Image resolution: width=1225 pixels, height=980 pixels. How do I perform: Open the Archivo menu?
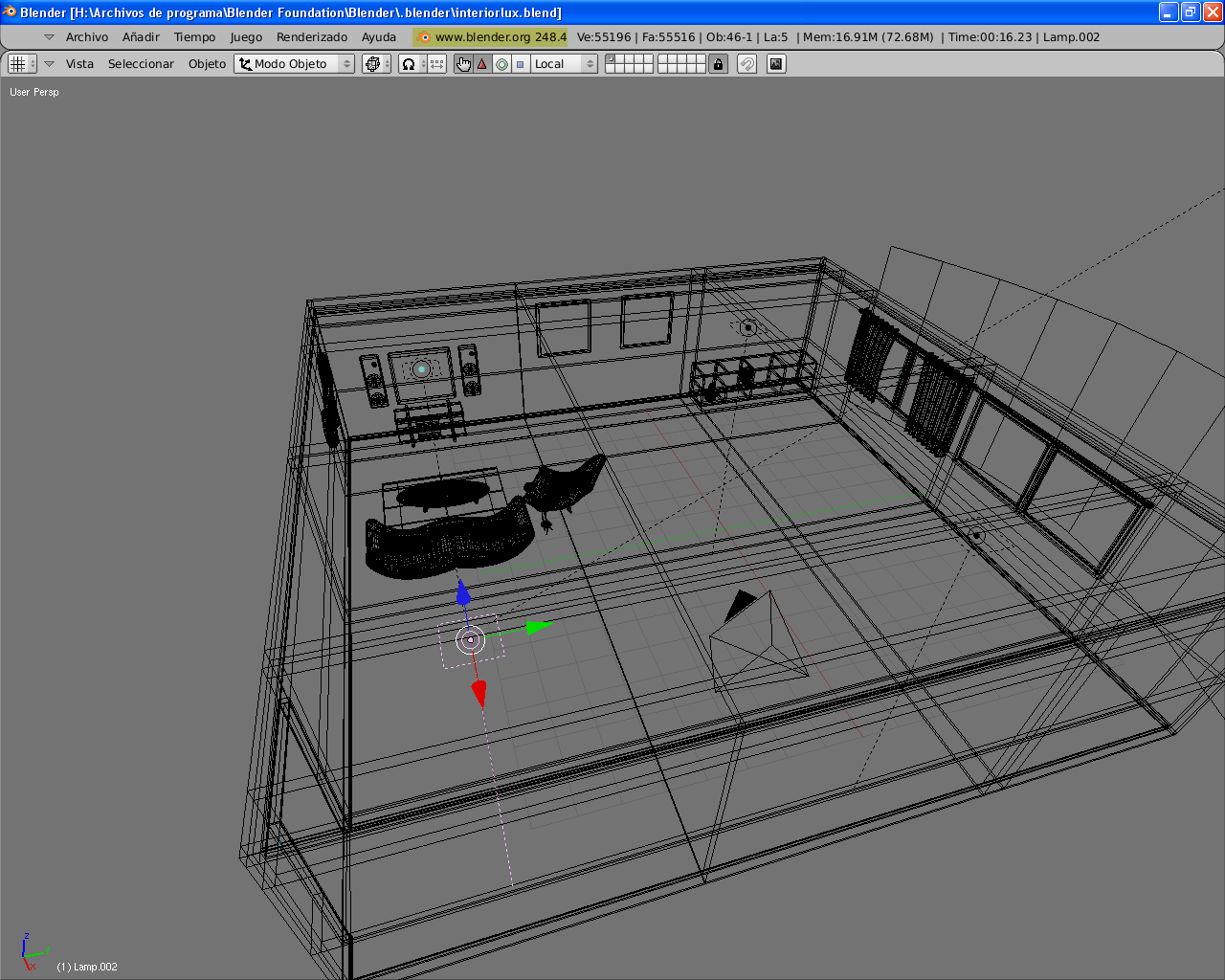click(x=87, y=37)
